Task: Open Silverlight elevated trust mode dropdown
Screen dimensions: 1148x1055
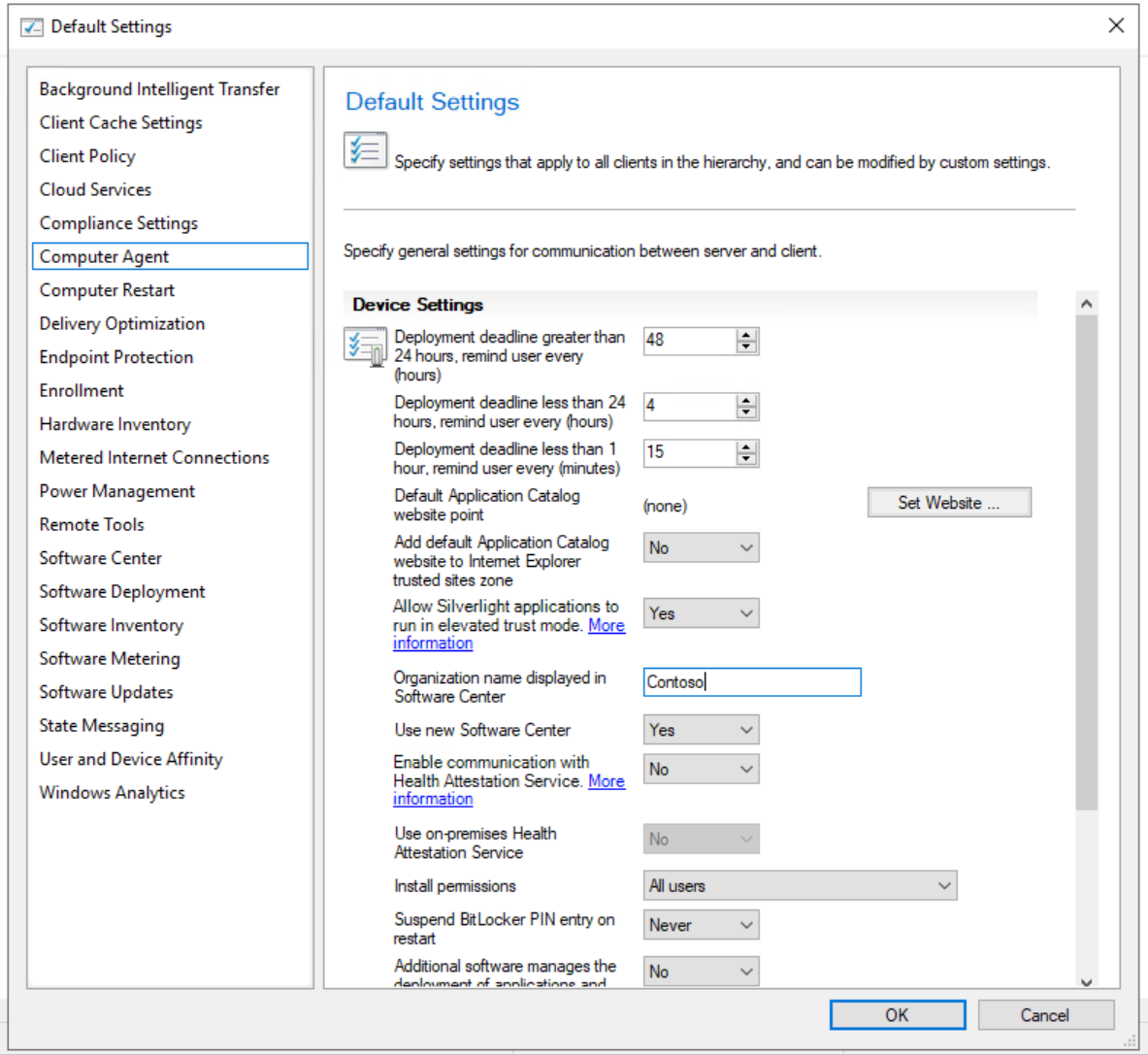Action: [x=701, y=613]
